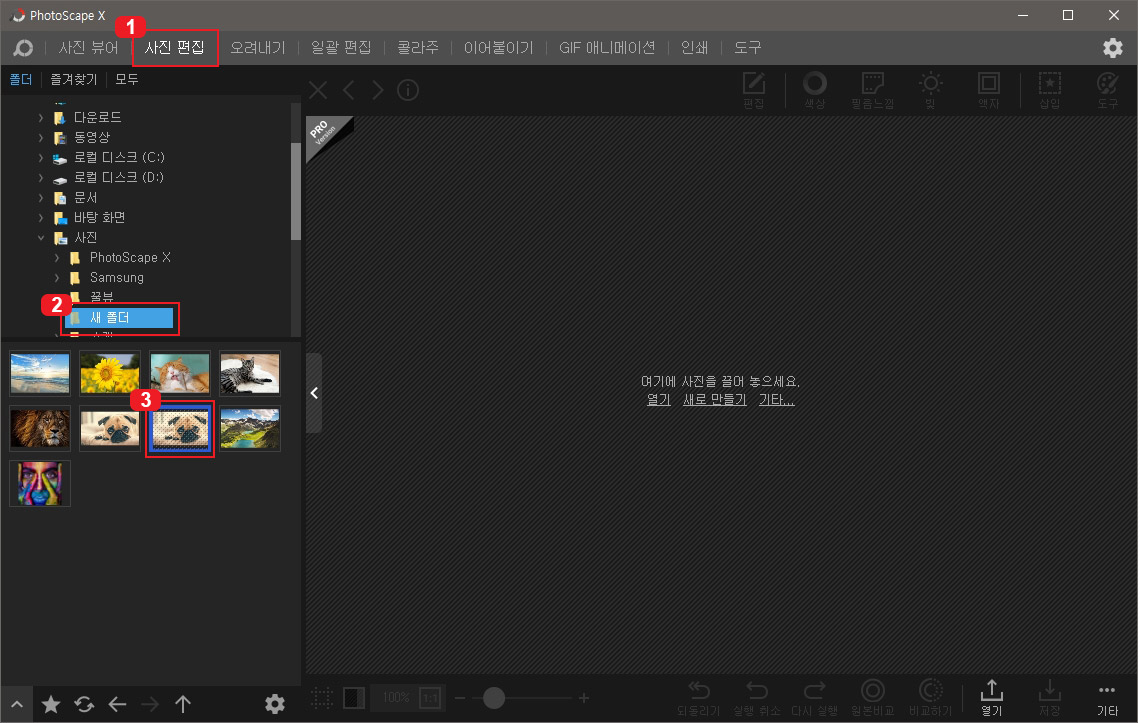Image resolution: width=1138 pixels, height=723 pixels.
Task: Open the 모두 browser tab
Action: click(x=126, y=79)
